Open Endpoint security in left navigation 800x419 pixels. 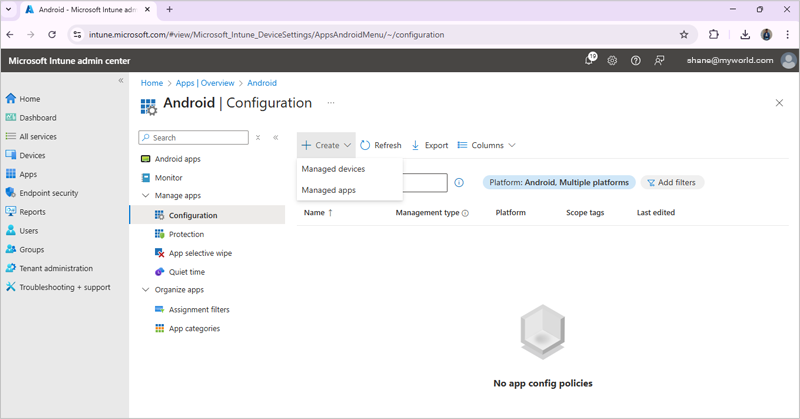click(x=48, y=193)
